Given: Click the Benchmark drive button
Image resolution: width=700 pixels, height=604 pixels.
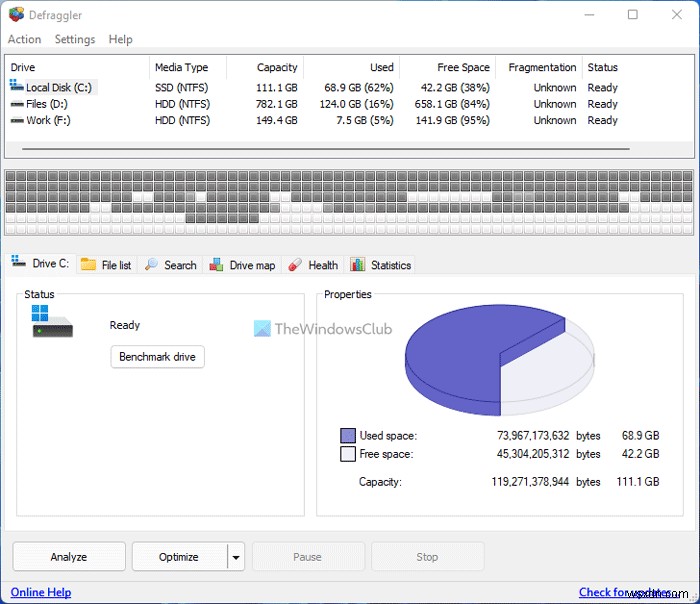Looking at the screenshot, I should tap(158, 357).
